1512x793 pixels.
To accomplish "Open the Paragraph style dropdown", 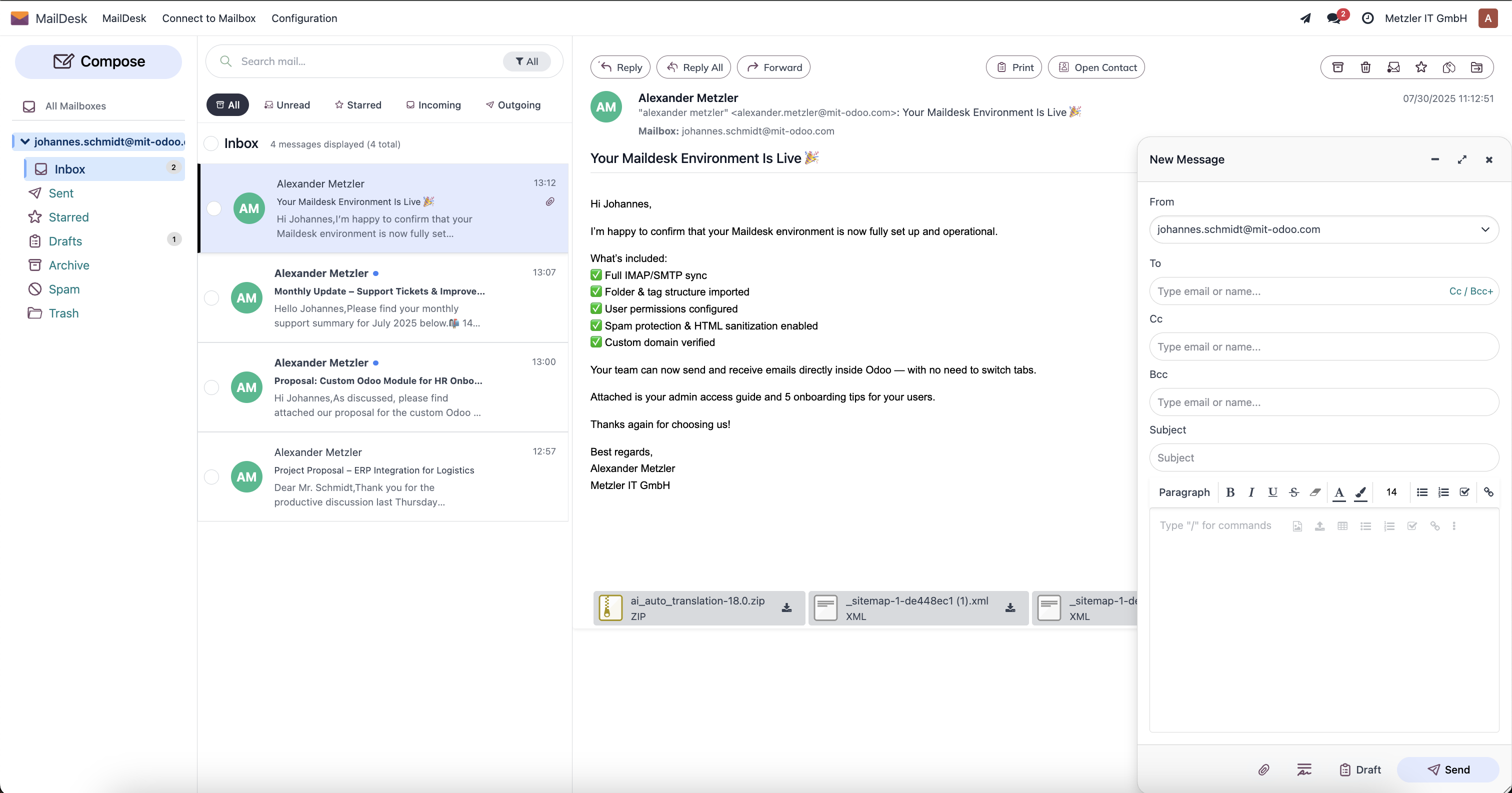I will pos(1184,492).
